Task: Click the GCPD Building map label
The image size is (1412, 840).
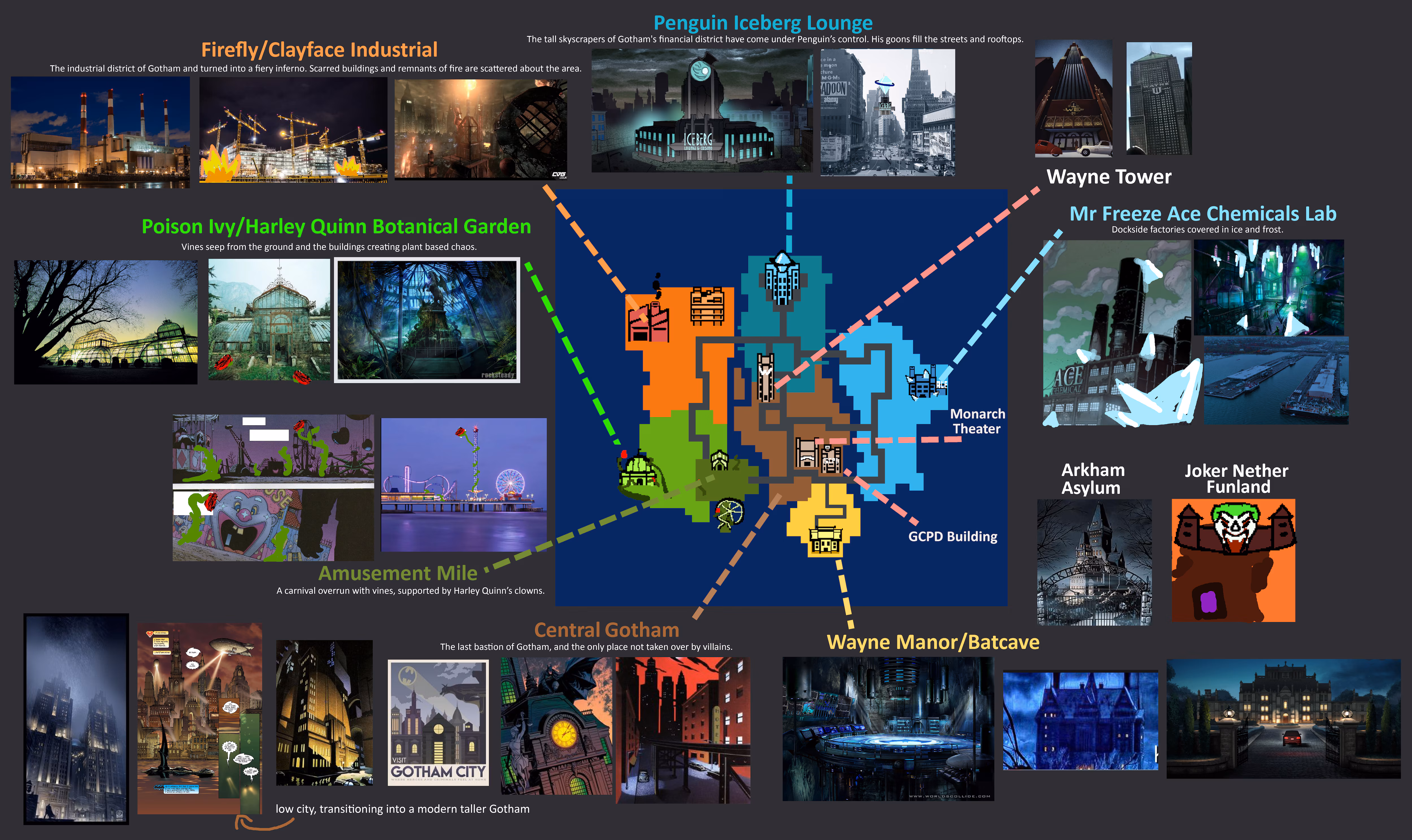Action: pyautogui.click(x=953, y=537)
